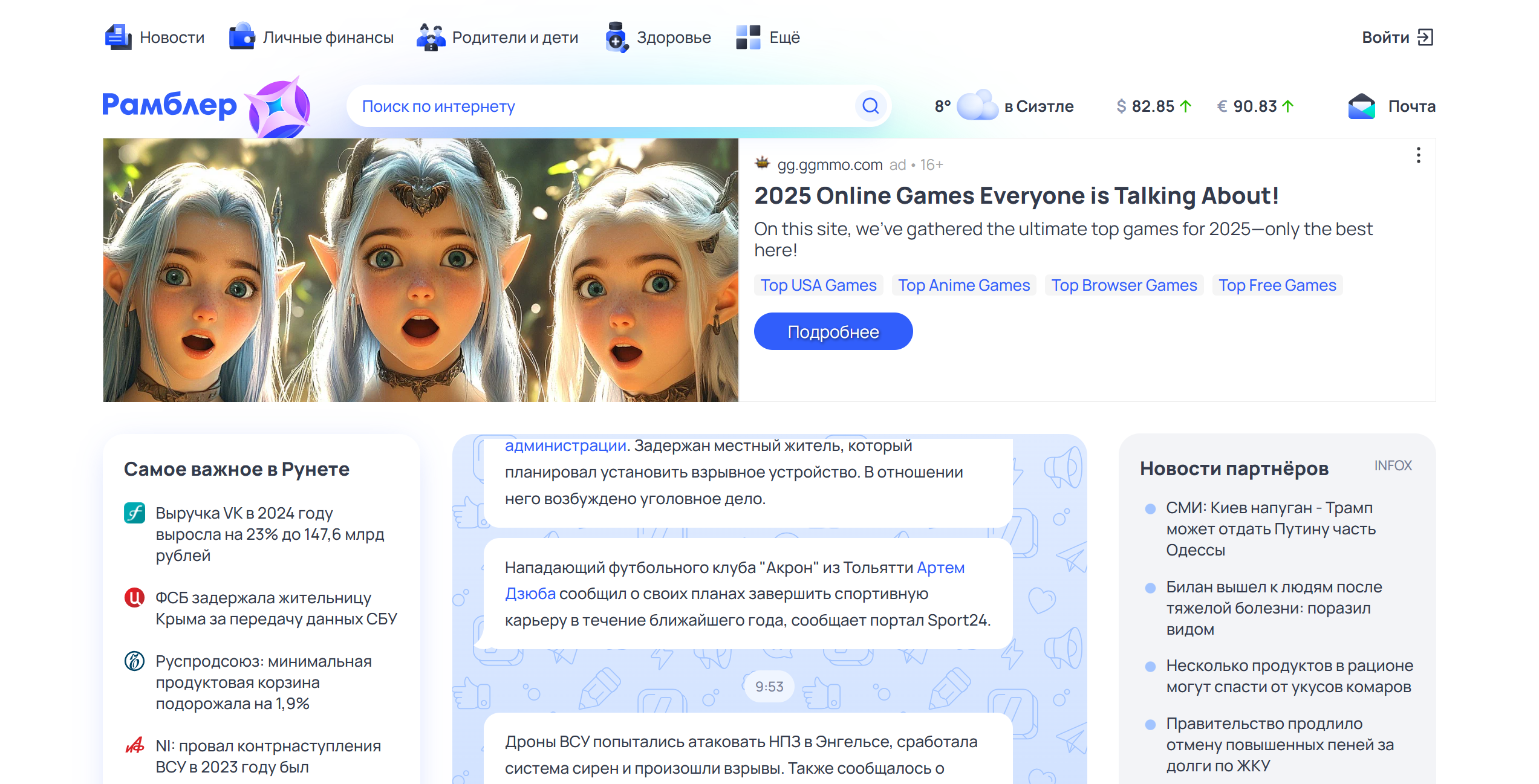Click the Родители и дети family icon
1539x784 pixels.
(431, 37)
